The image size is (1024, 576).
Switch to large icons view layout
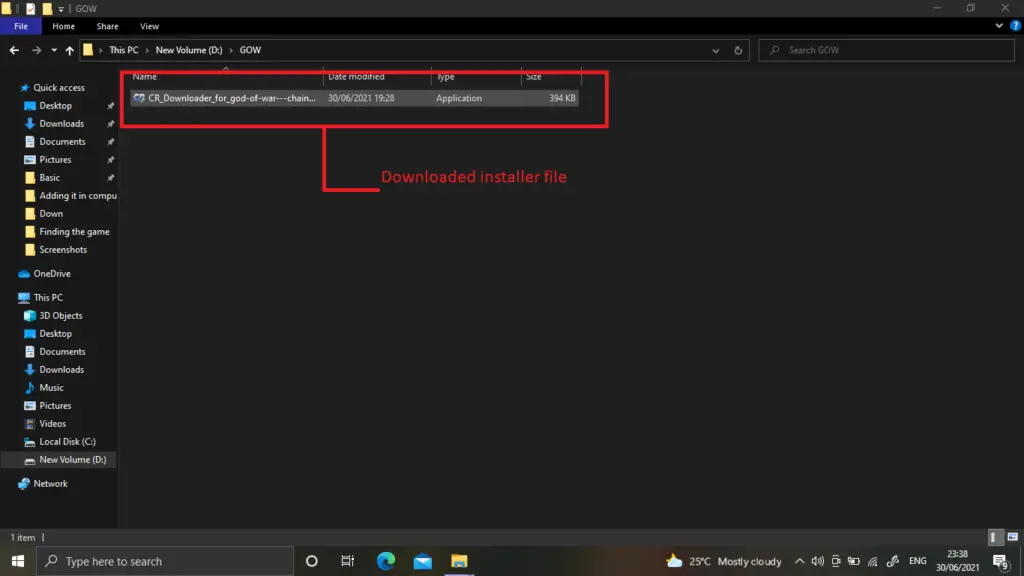[1012, 537]
